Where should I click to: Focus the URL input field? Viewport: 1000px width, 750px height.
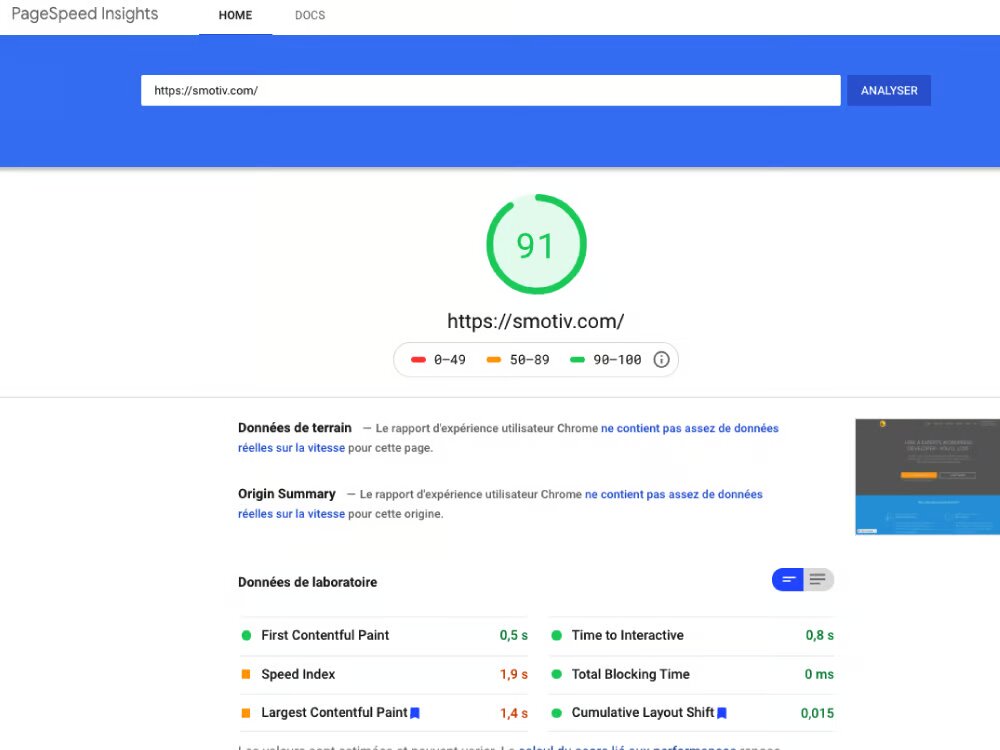[490, 91]
